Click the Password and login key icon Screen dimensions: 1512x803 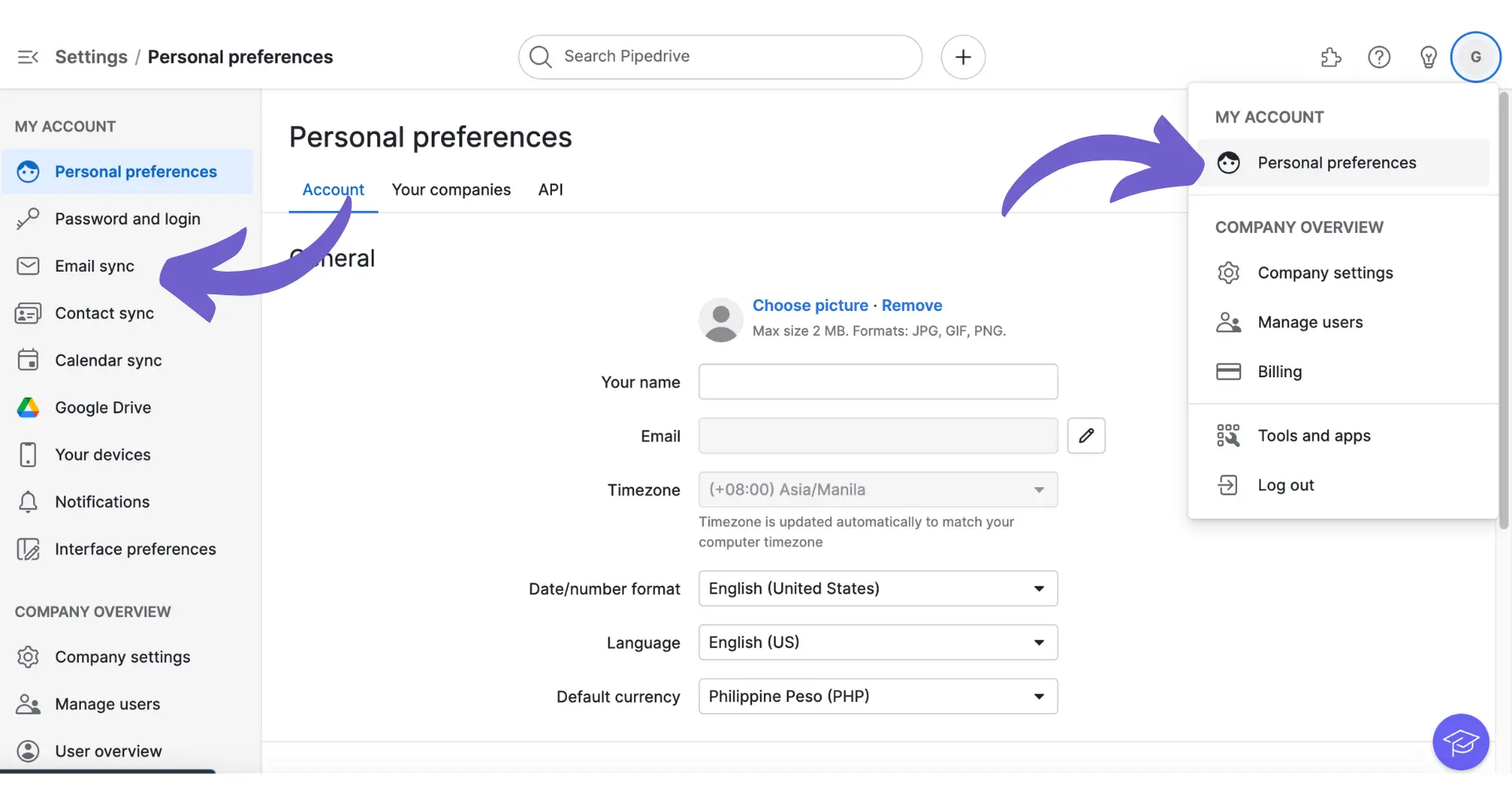[28, 219]
